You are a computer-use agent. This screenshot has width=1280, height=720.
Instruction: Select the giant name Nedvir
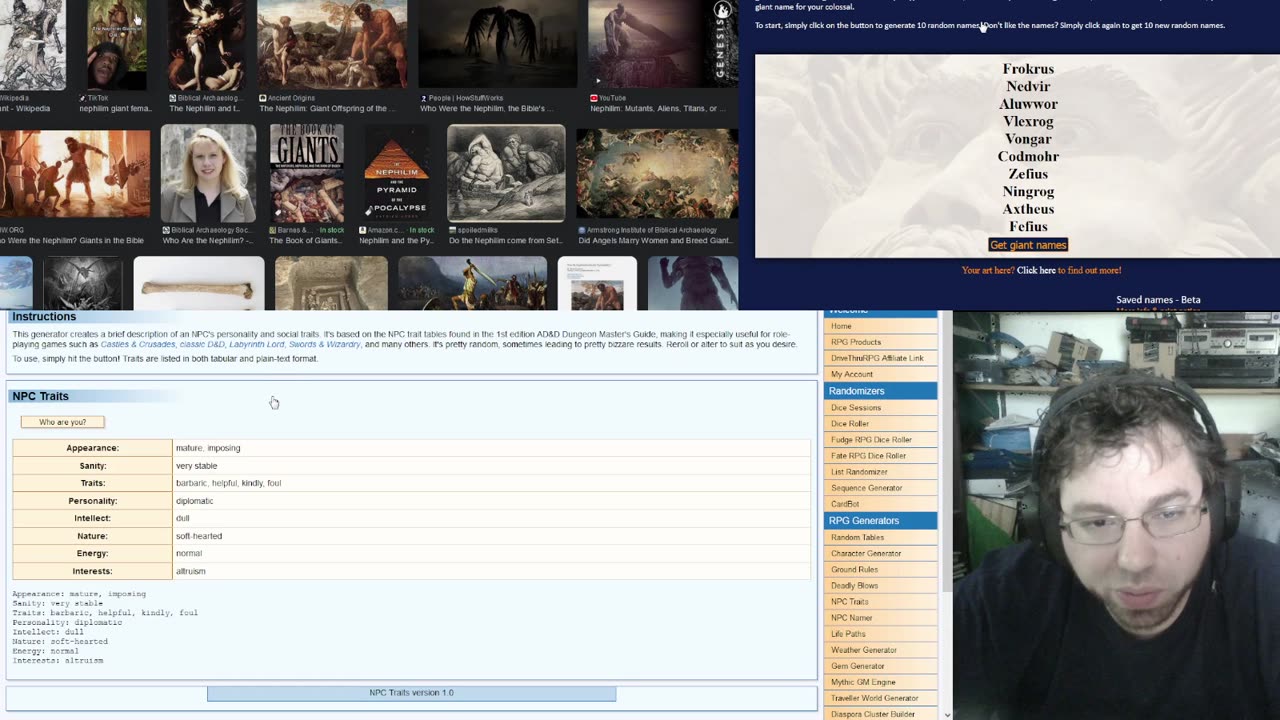[1028, 87]
